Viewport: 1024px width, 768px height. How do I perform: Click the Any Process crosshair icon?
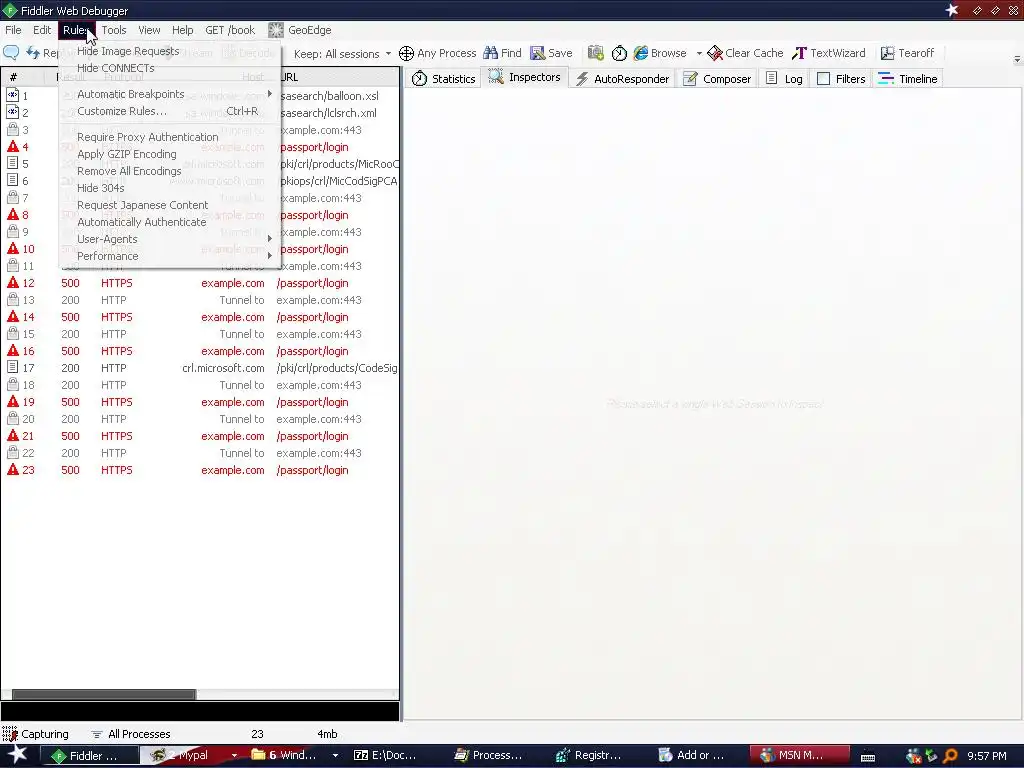click(406, 53)
